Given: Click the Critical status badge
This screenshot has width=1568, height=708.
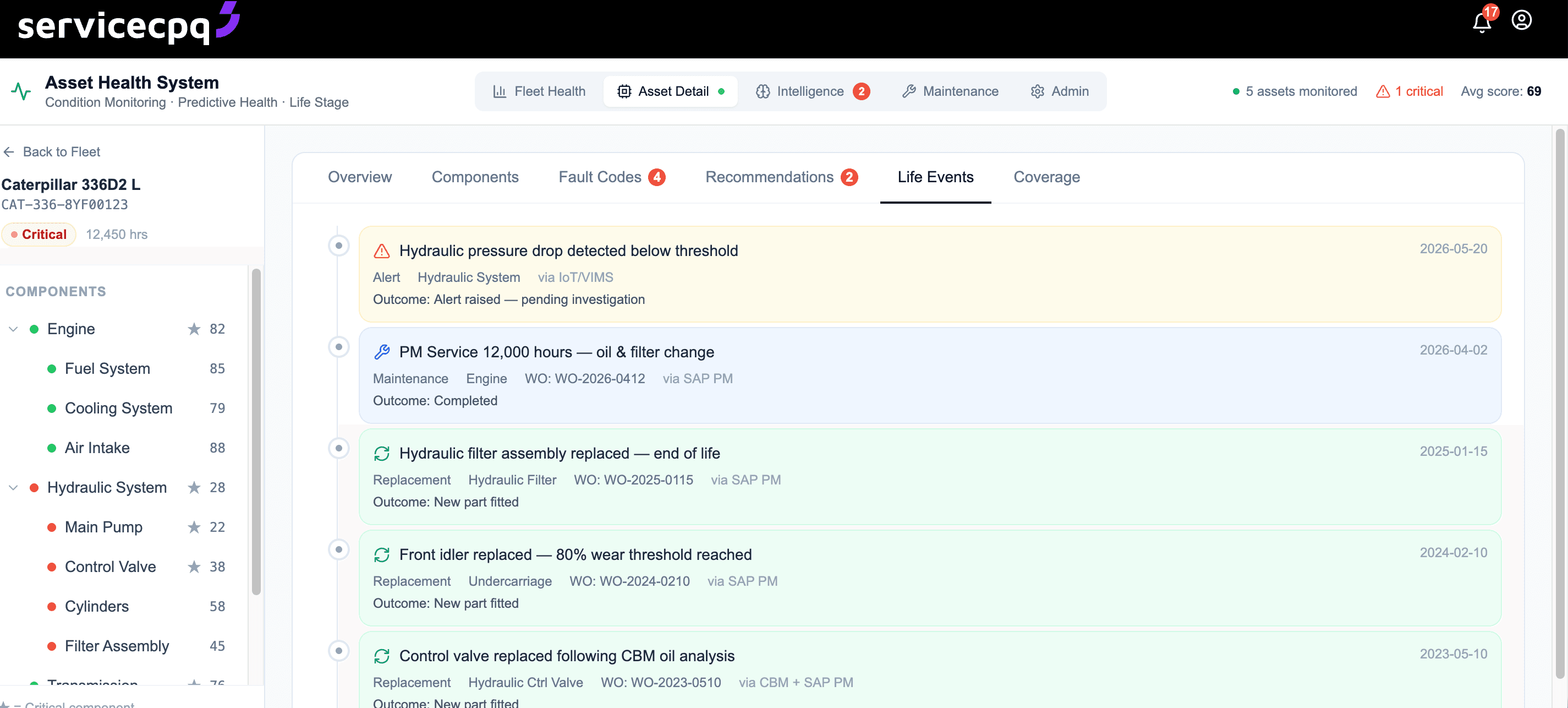Looking at the screenshot, I should point(39,235).
